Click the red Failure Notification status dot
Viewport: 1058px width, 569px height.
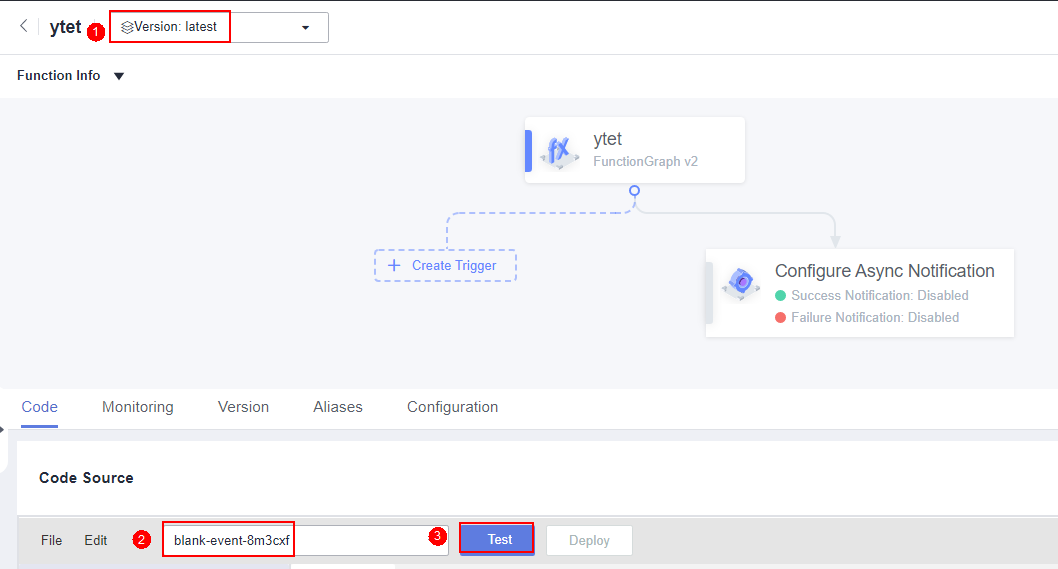[x=781, y=318]
